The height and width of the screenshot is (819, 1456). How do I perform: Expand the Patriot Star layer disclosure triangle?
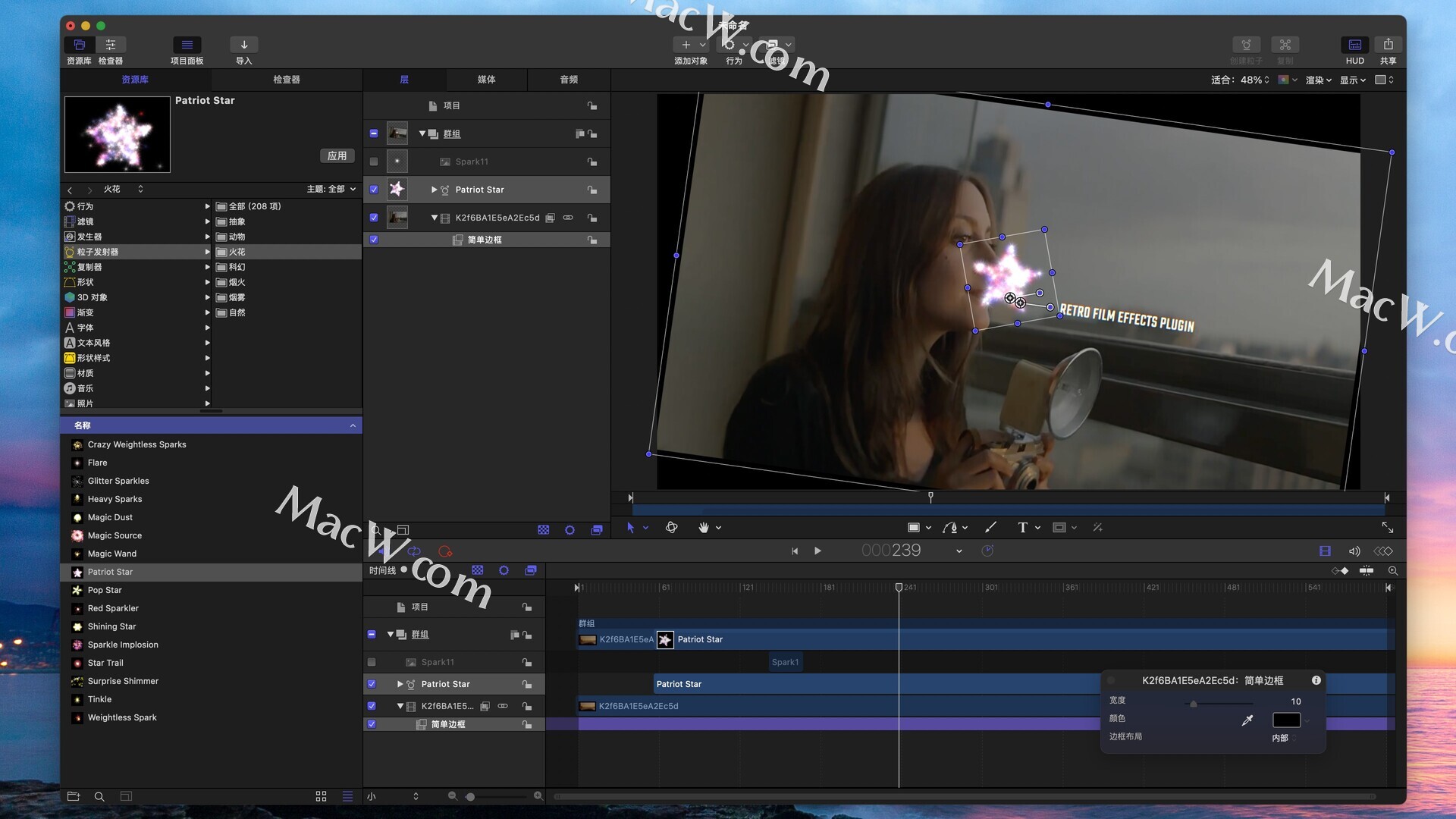(434, 190)
